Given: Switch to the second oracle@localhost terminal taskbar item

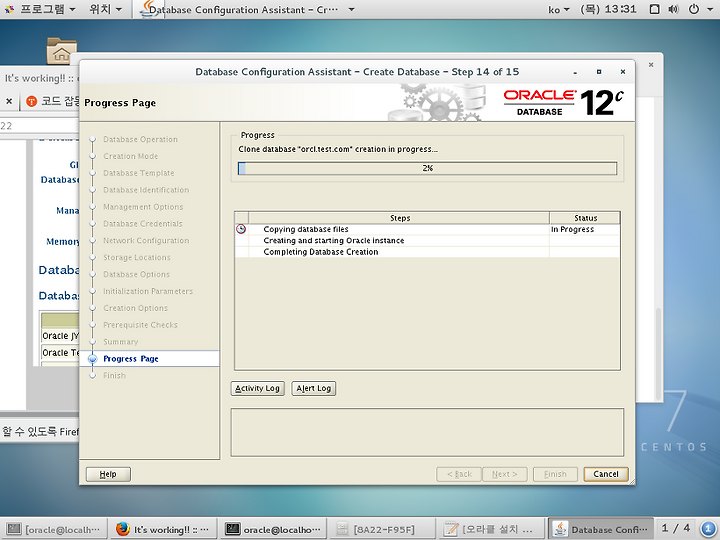Looking at the screenshot, I should tap(273, 529).
